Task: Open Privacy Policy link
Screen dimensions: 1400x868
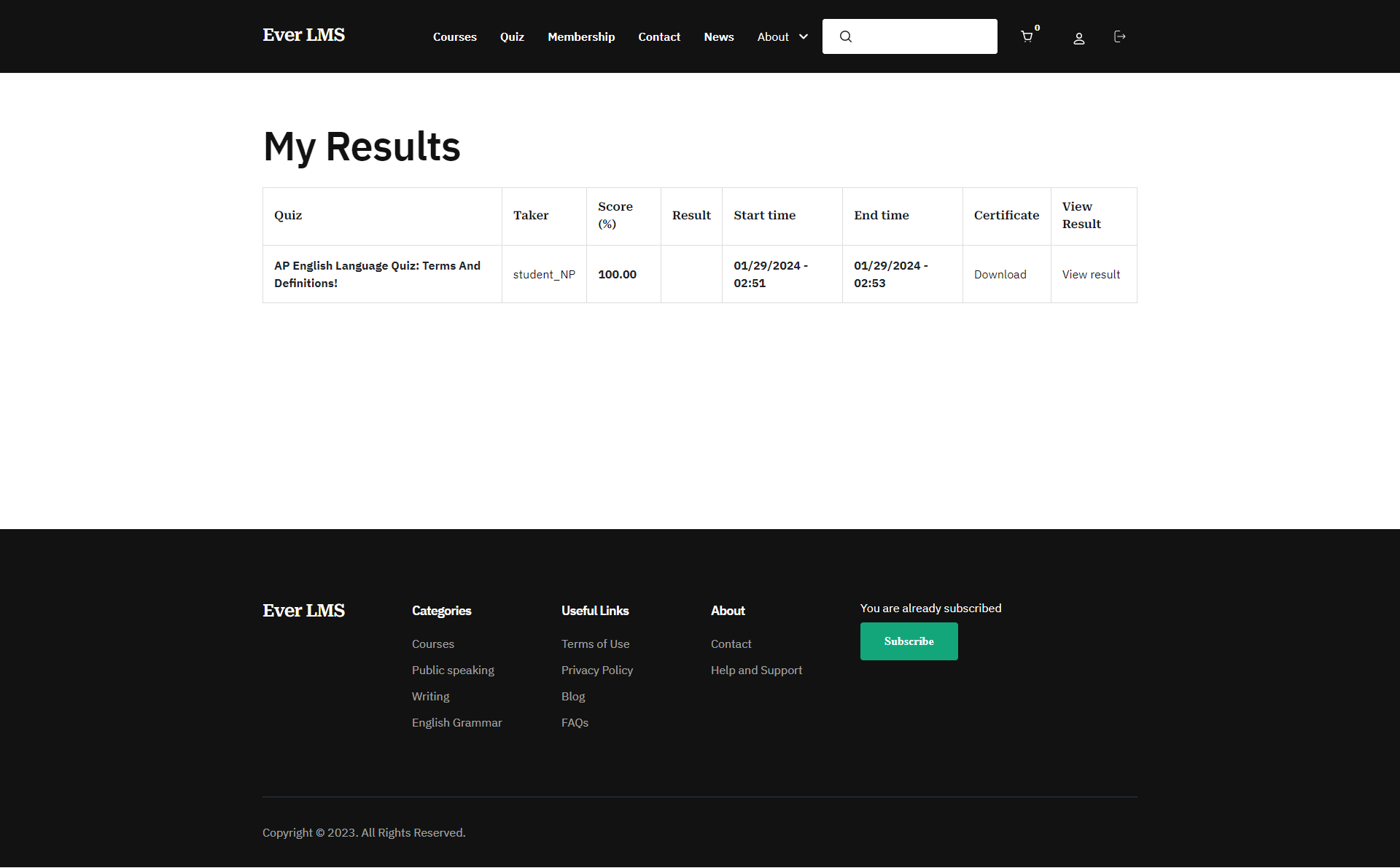Action: coord(597,670)
